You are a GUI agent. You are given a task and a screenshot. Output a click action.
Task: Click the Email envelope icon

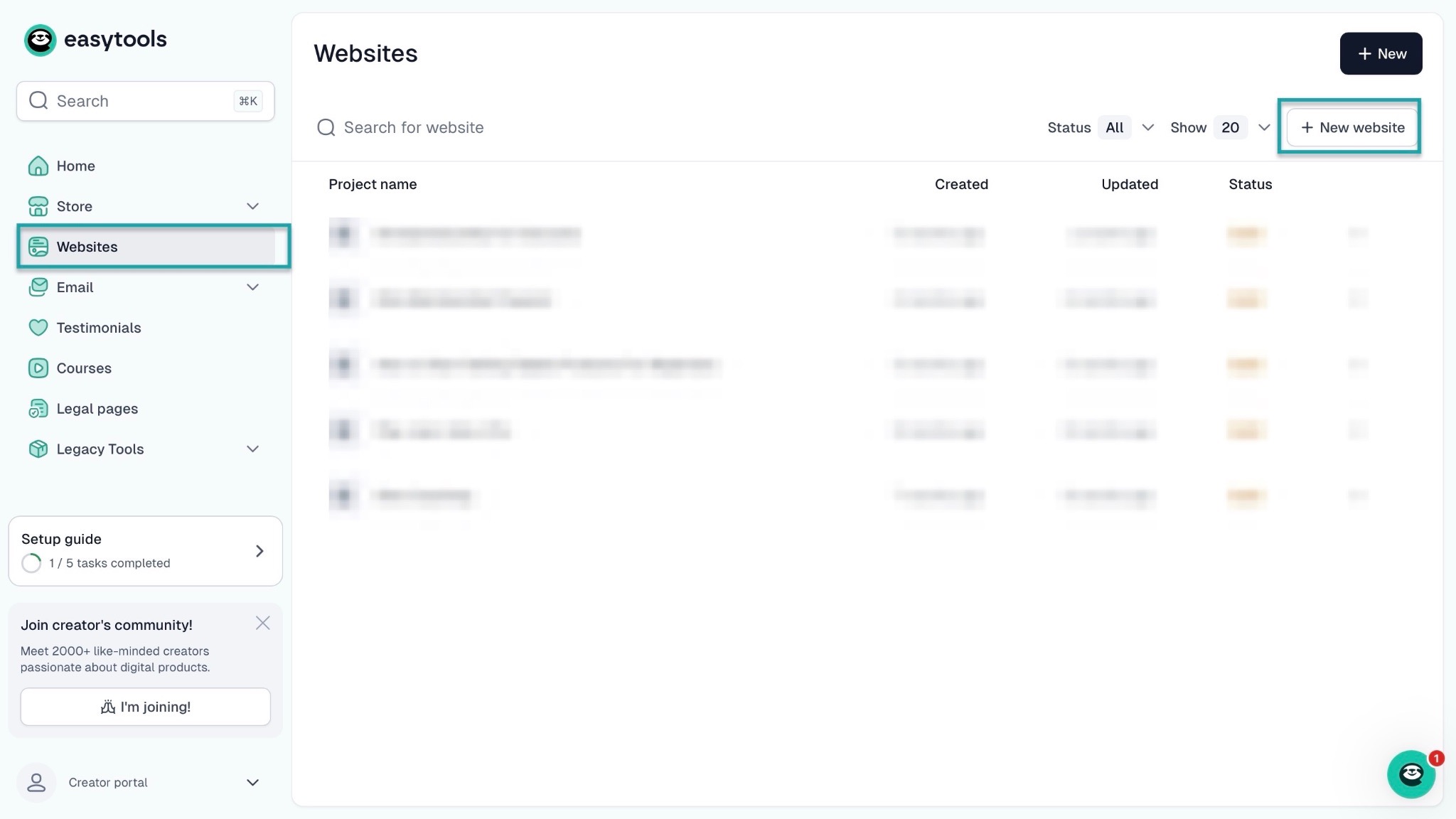[x=38, y=287]
